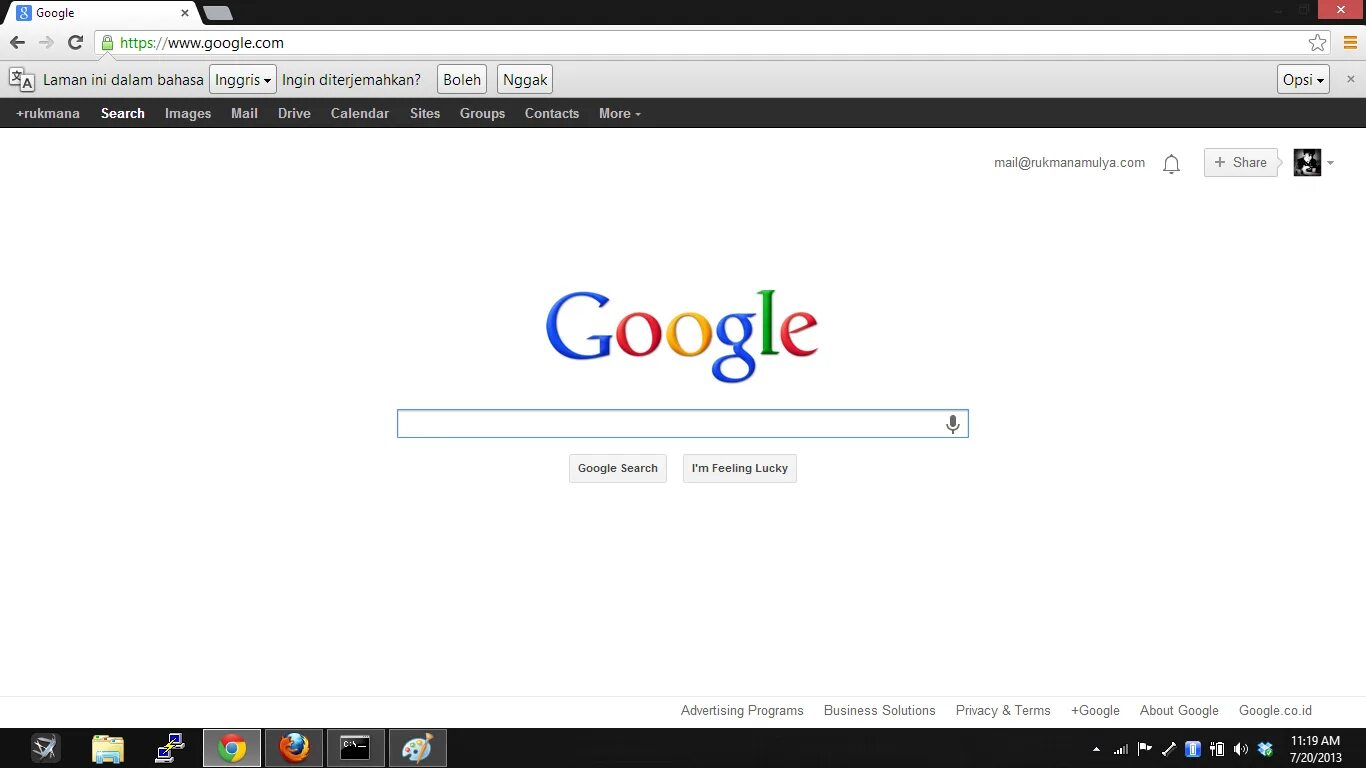The width and height of the screenshot is (1366, 768).
Task: Open the command prompt taskbar icon
Action: point(355,748)
